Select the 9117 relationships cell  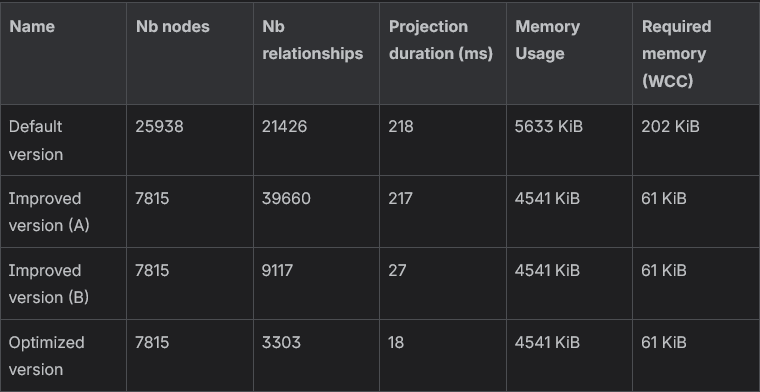[x=277, y=270]
